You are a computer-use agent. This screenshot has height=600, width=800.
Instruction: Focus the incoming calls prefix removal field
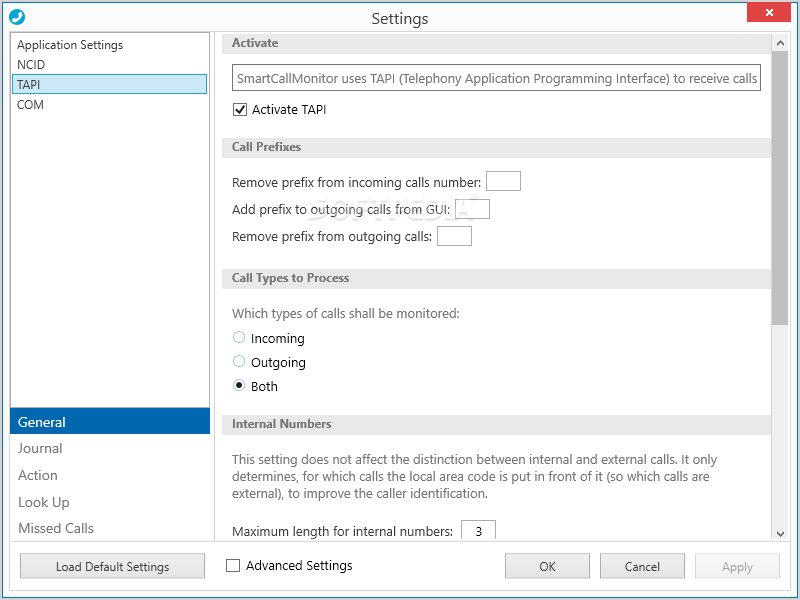503,181
